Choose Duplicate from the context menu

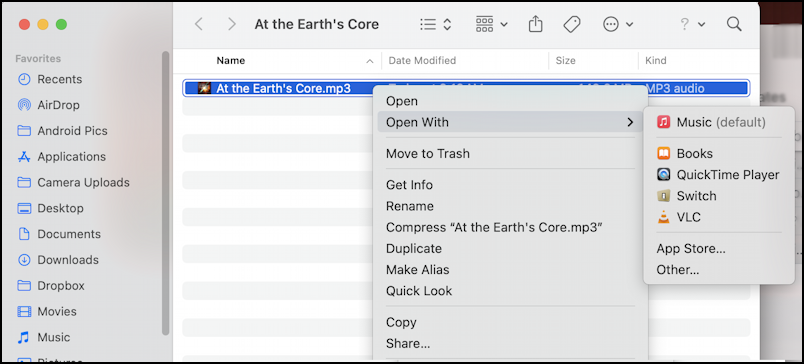[413, 248]
